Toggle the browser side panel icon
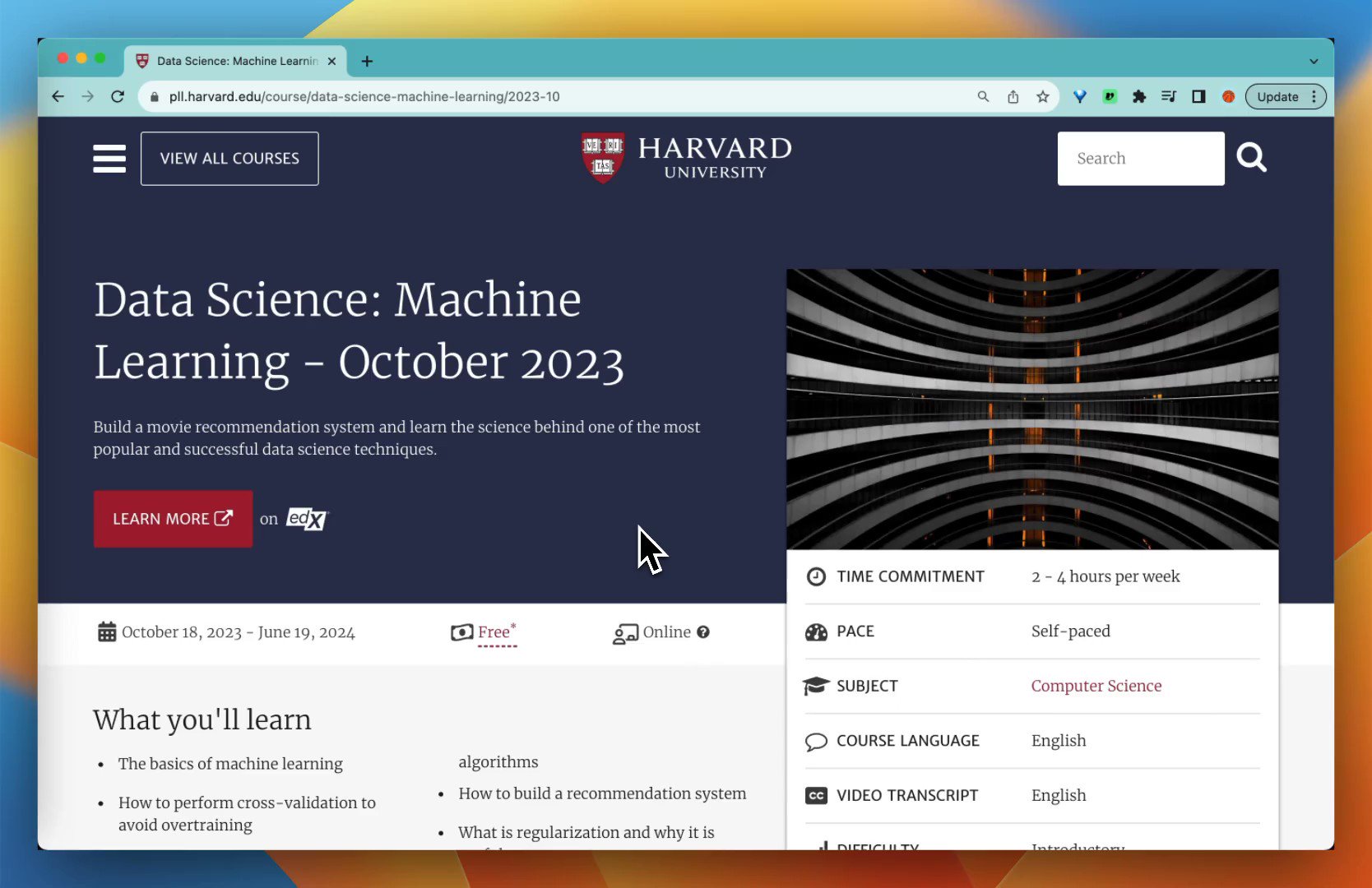1372x888 pixels. [x=1198, y=96]
